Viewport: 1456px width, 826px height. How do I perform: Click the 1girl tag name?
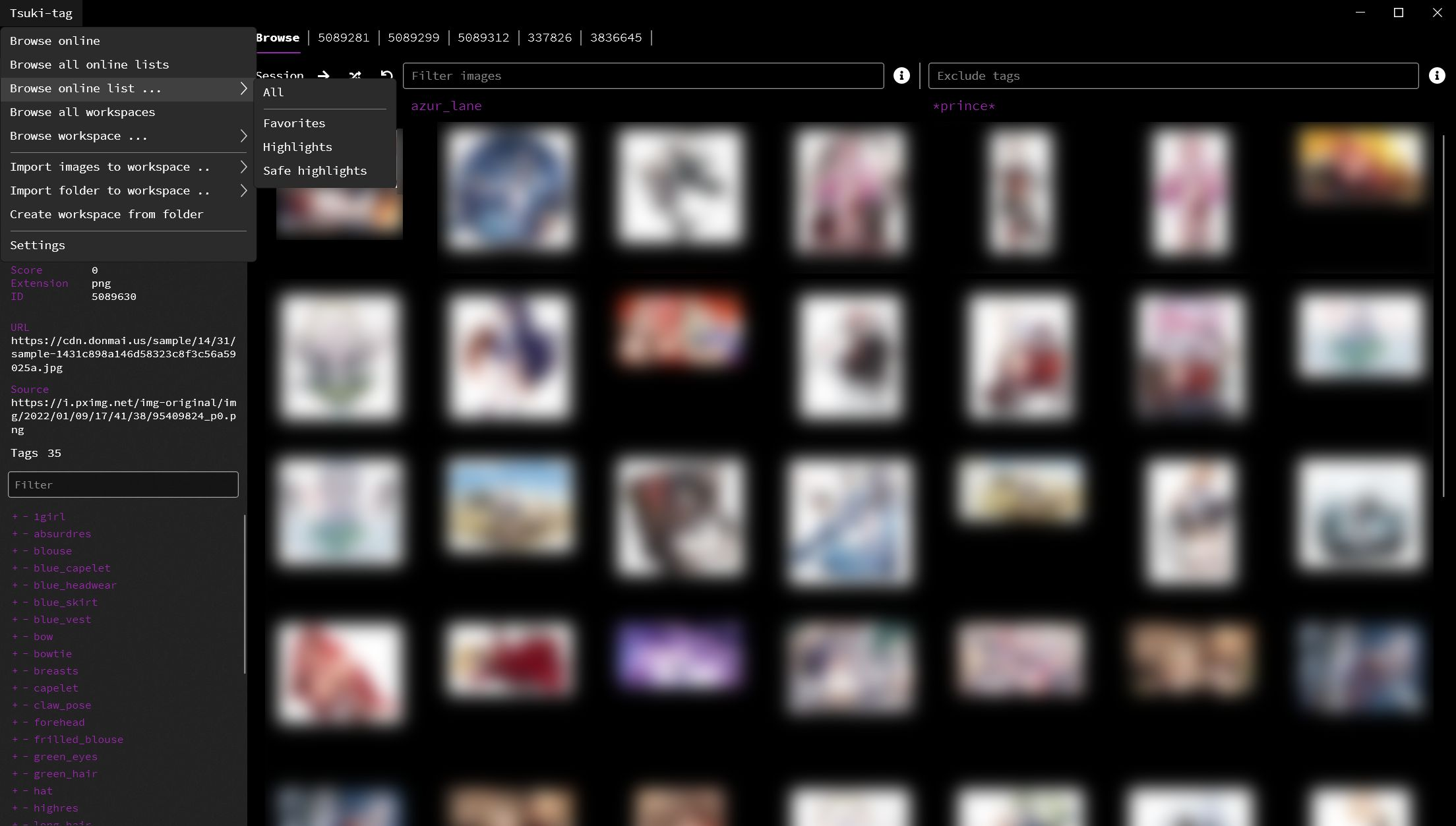click(x=49, y=517)
